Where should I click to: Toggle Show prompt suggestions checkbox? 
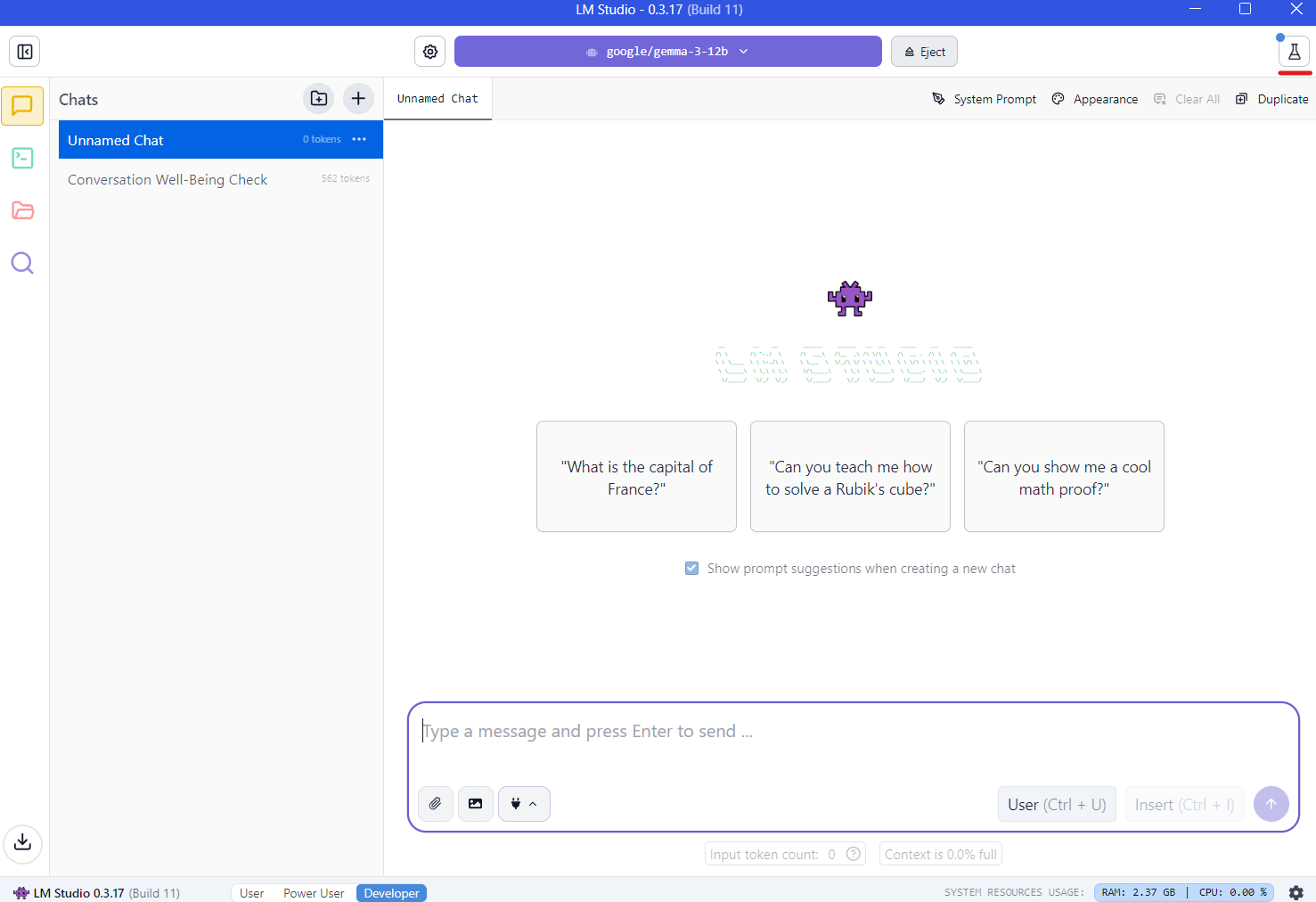pos(691,569)
